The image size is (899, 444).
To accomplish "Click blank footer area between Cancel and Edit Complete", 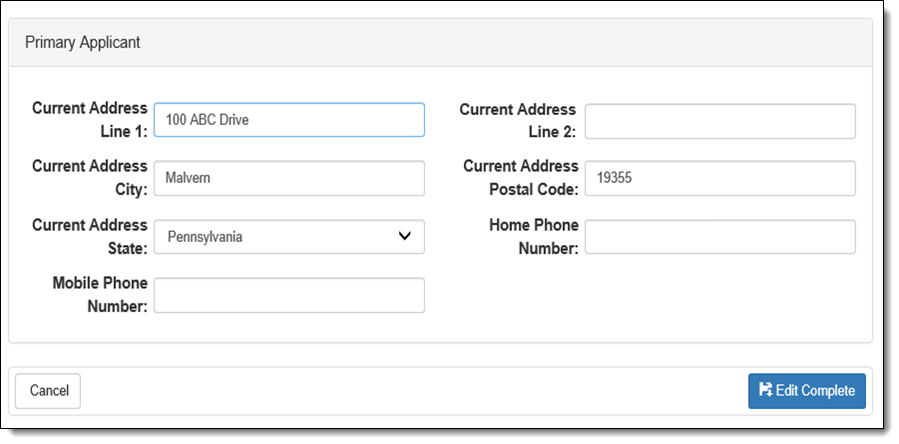I will click(414, 391).
